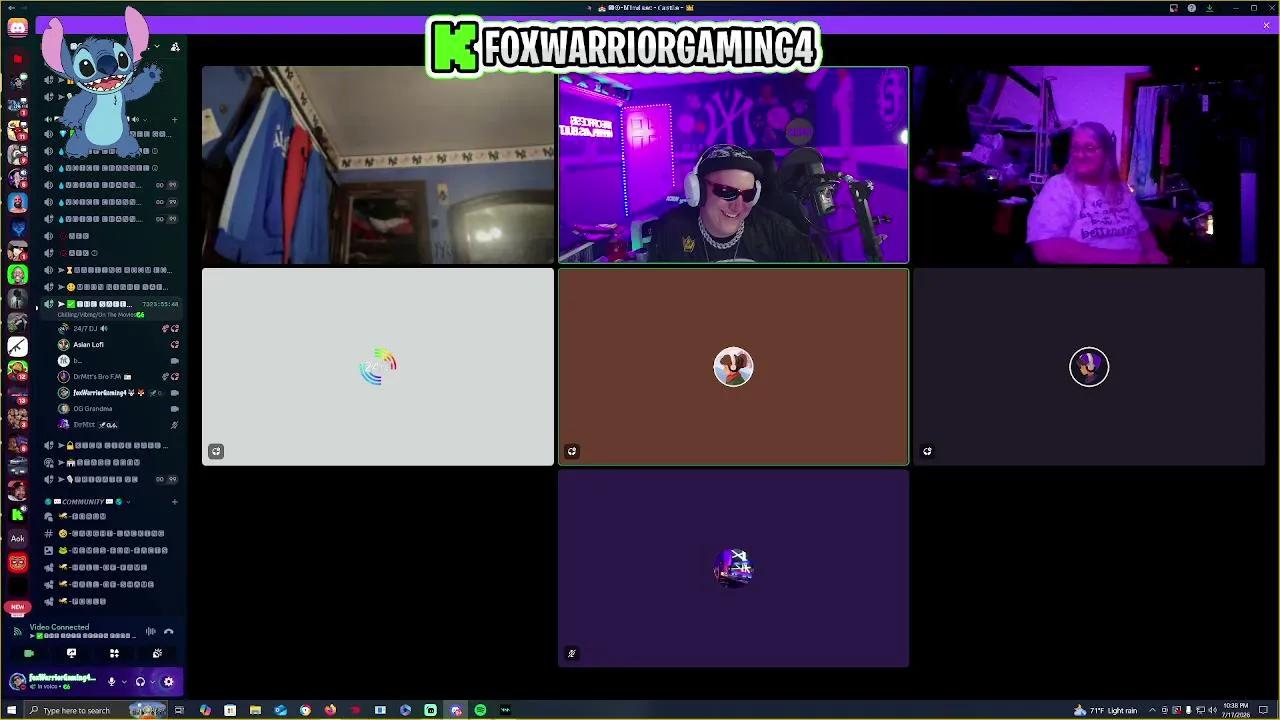Viewport: 1280px width, 720px height.
Task: Select DrMitt's Bro F.M participant
Action: 117,376
